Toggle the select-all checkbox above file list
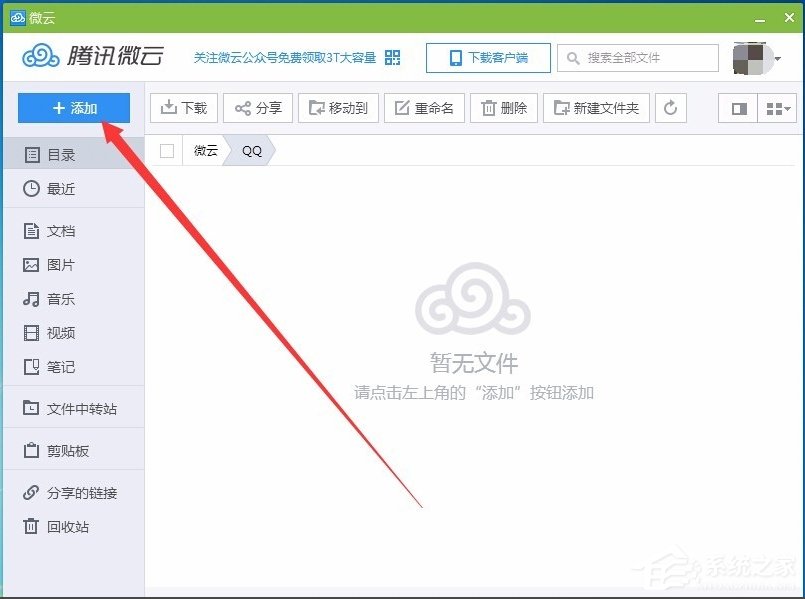The image size is (805, 599). (x=165, y=150)
